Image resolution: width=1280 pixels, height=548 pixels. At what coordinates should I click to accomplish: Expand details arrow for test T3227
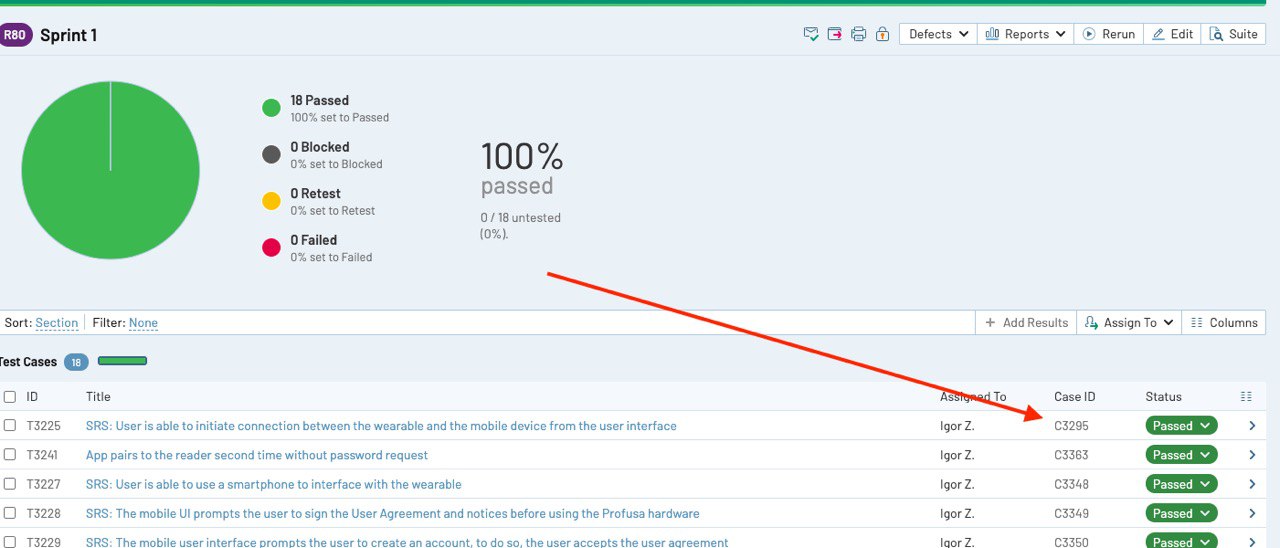(x=1252, y=484)
